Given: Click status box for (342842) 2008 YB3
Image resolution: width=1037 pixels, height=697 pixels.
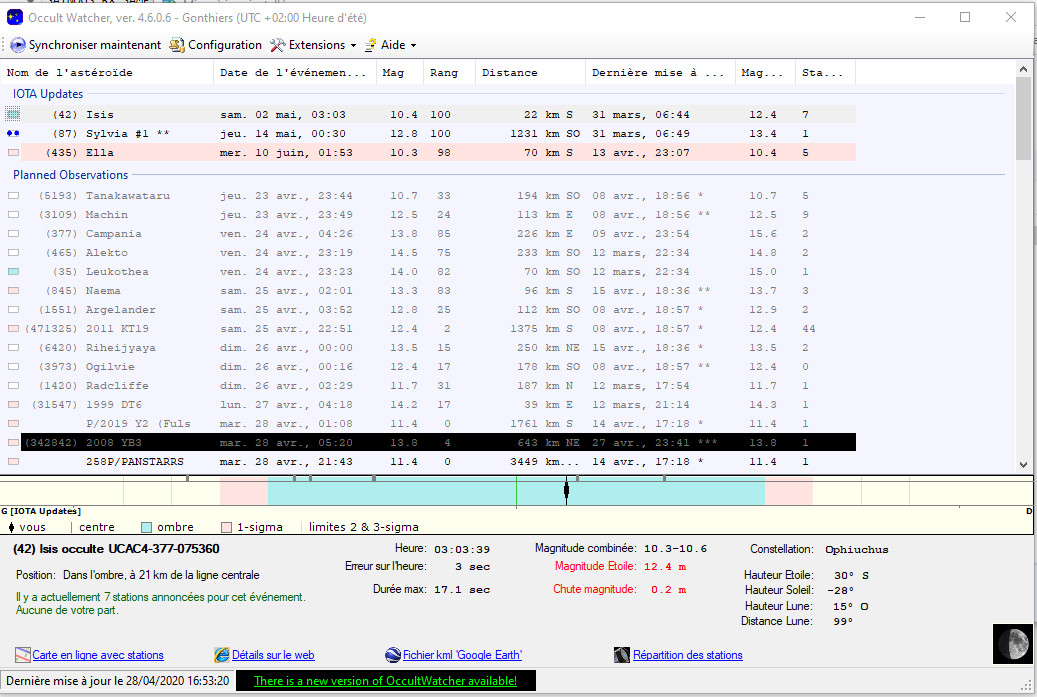Looking at the screenshot, I should coord(13,442).
